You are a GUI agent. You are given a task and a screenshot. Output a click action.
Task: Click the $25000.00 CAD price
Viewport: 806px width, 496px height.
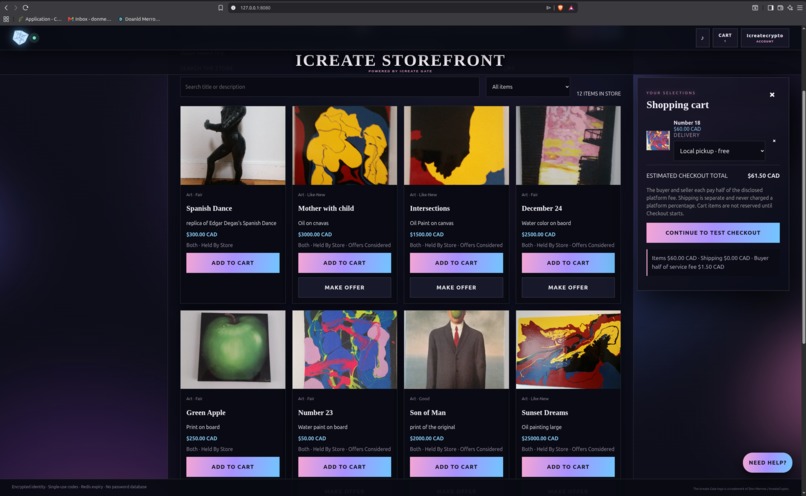coord(540,438)
